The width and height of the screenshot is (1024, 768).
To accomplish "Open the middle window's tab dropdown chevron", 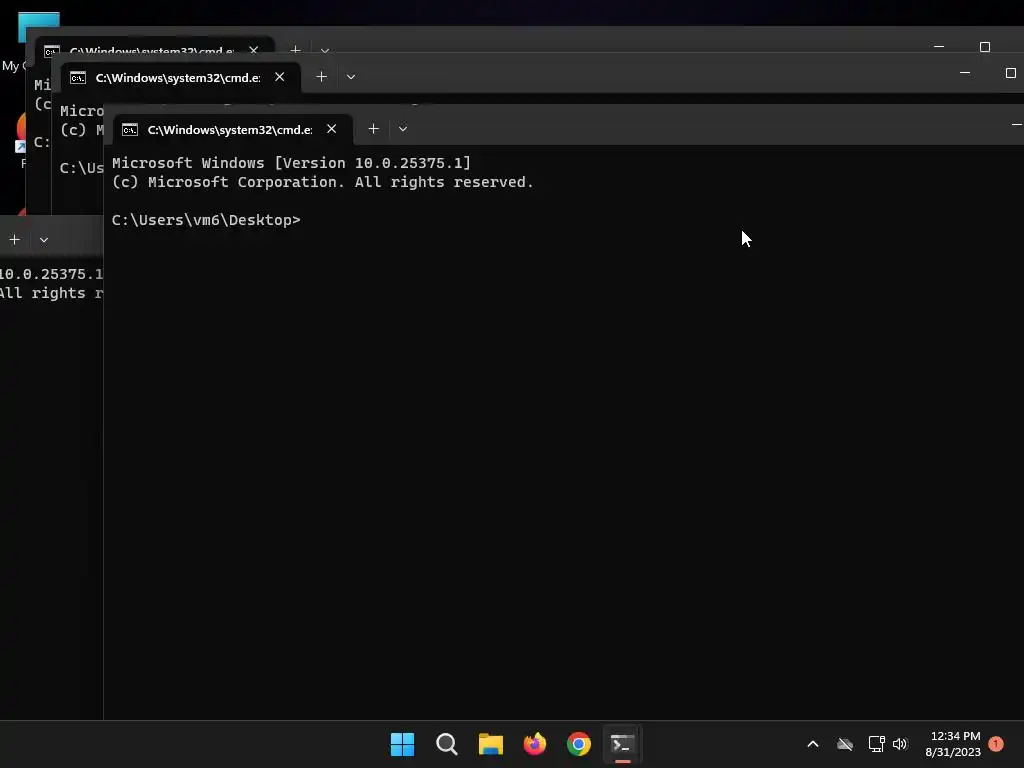I will pyautogui.click(x=351, y=77).
